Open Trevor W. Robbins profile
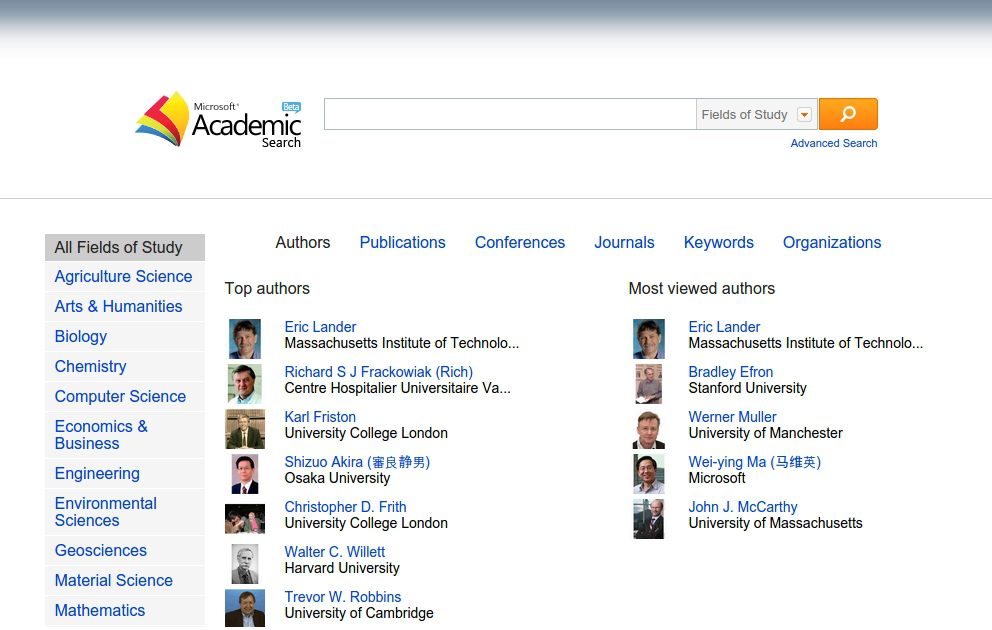This screenshot has width=992, height=630. point(343,596)
